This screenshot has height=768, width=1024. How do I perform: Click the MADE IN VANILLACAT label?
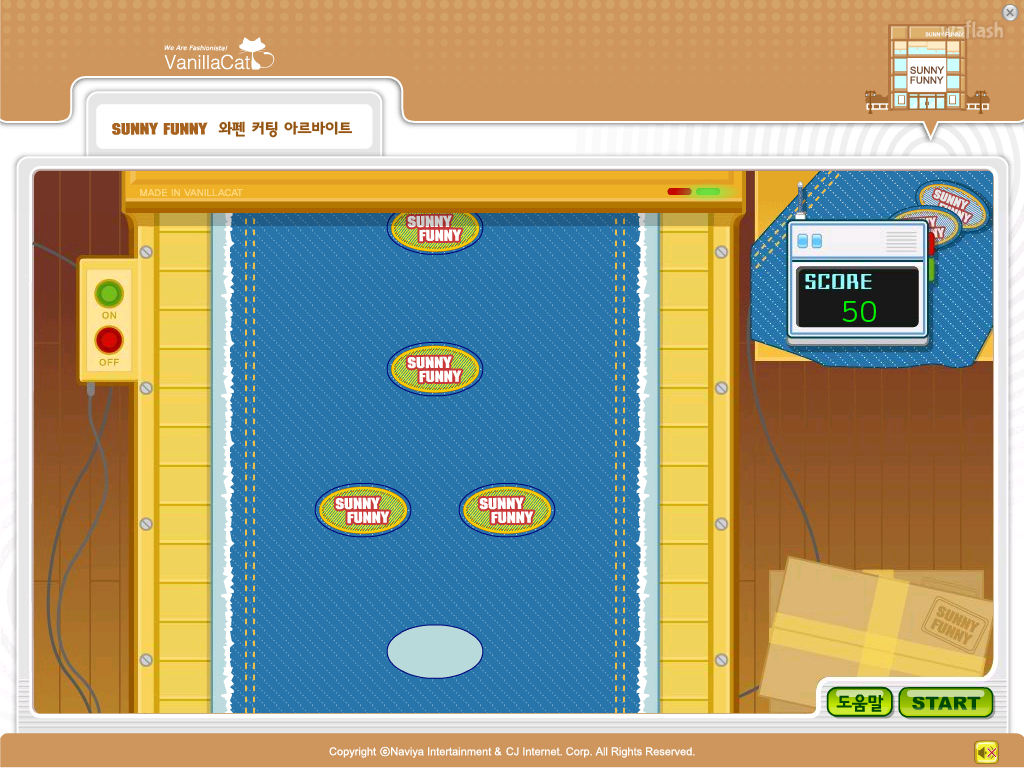click(x=191, y=193)
